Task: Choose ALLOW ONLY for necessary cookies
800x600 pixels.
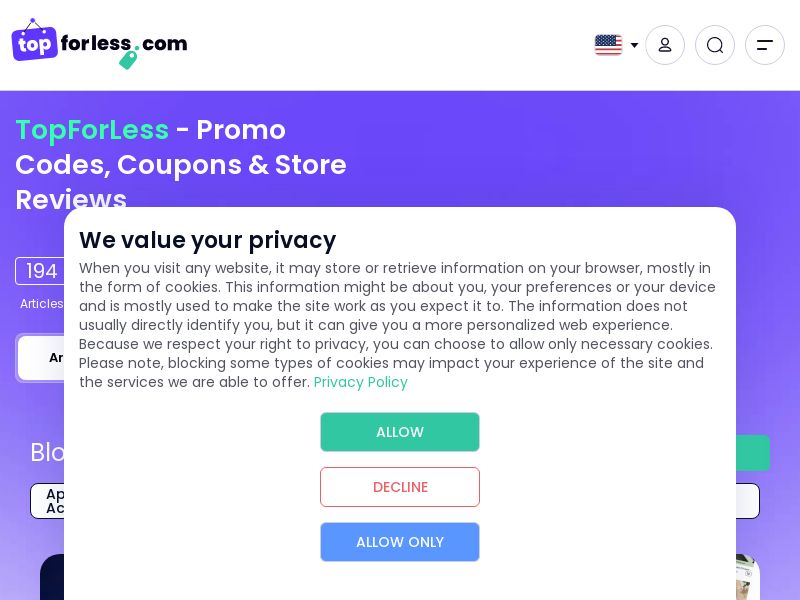Action: point(400,542)
